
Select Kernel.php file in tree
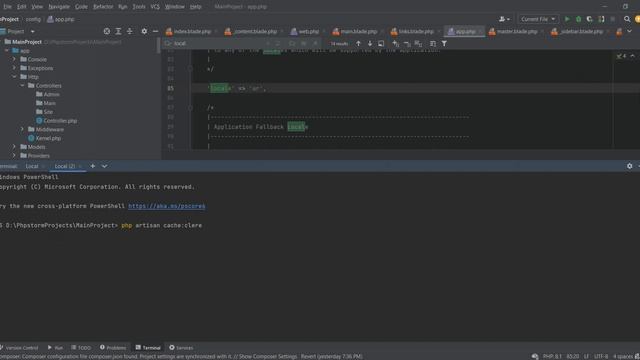(x=44, y=138)
